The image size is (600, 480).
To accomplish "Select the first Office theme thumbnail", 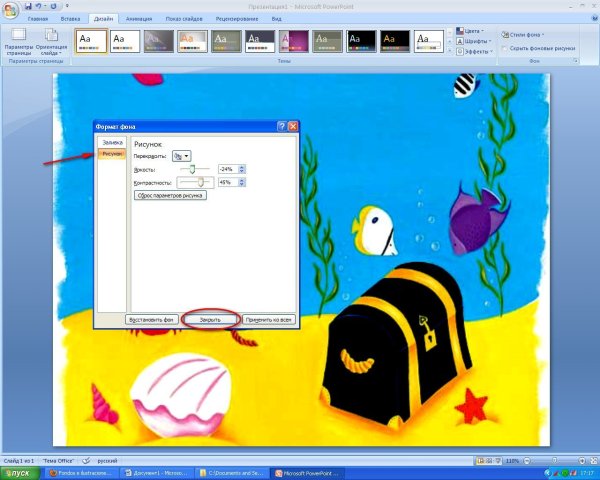I will (x=91, y=40).
